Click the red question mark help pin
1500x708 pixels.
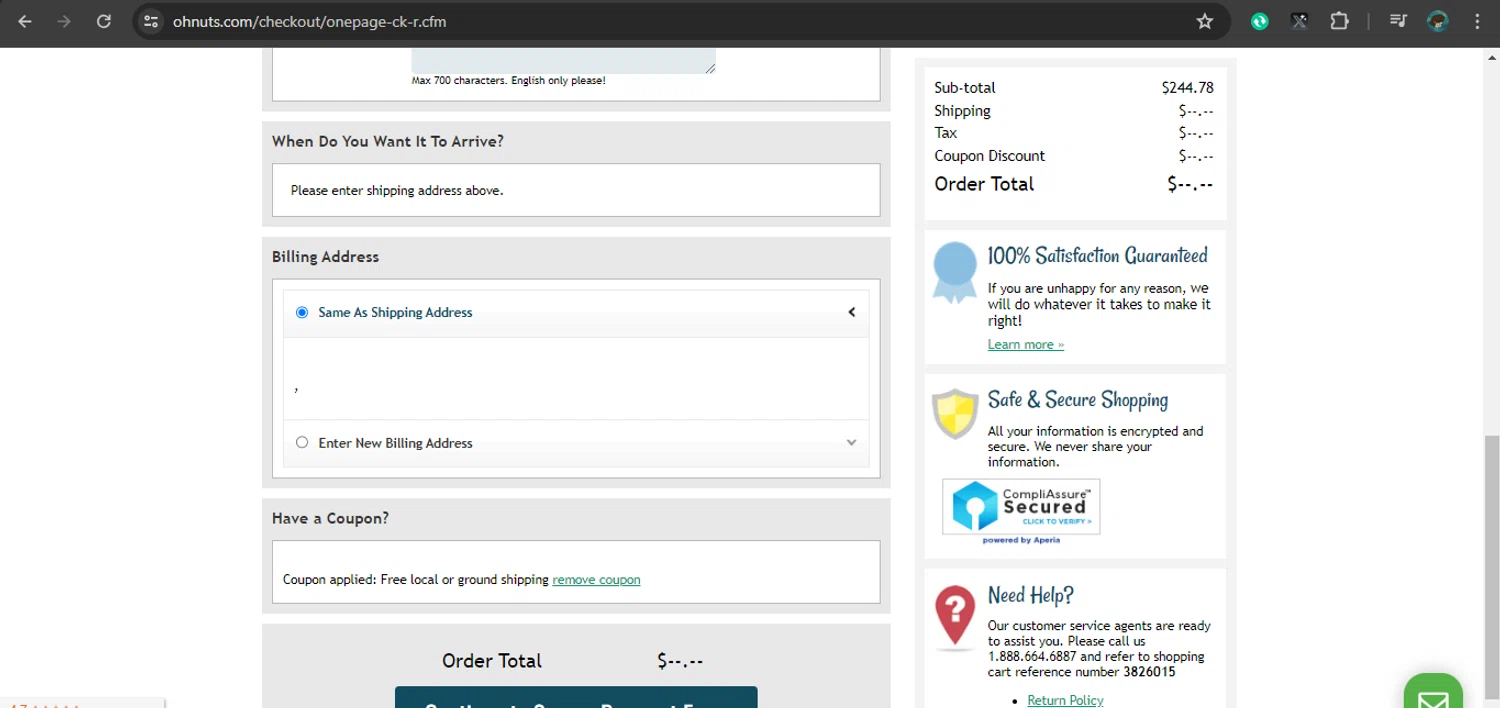point(955,616)
